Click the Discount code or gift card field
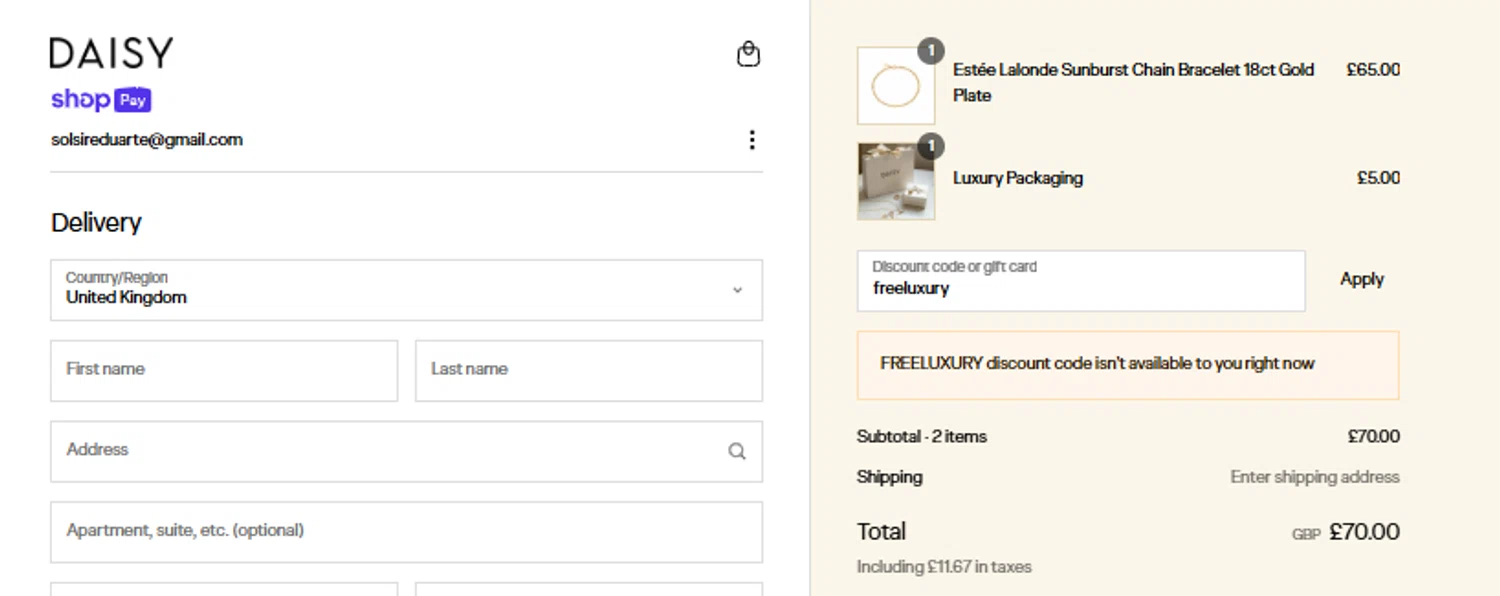The image size is (1500, 596). click(1081, 280)
